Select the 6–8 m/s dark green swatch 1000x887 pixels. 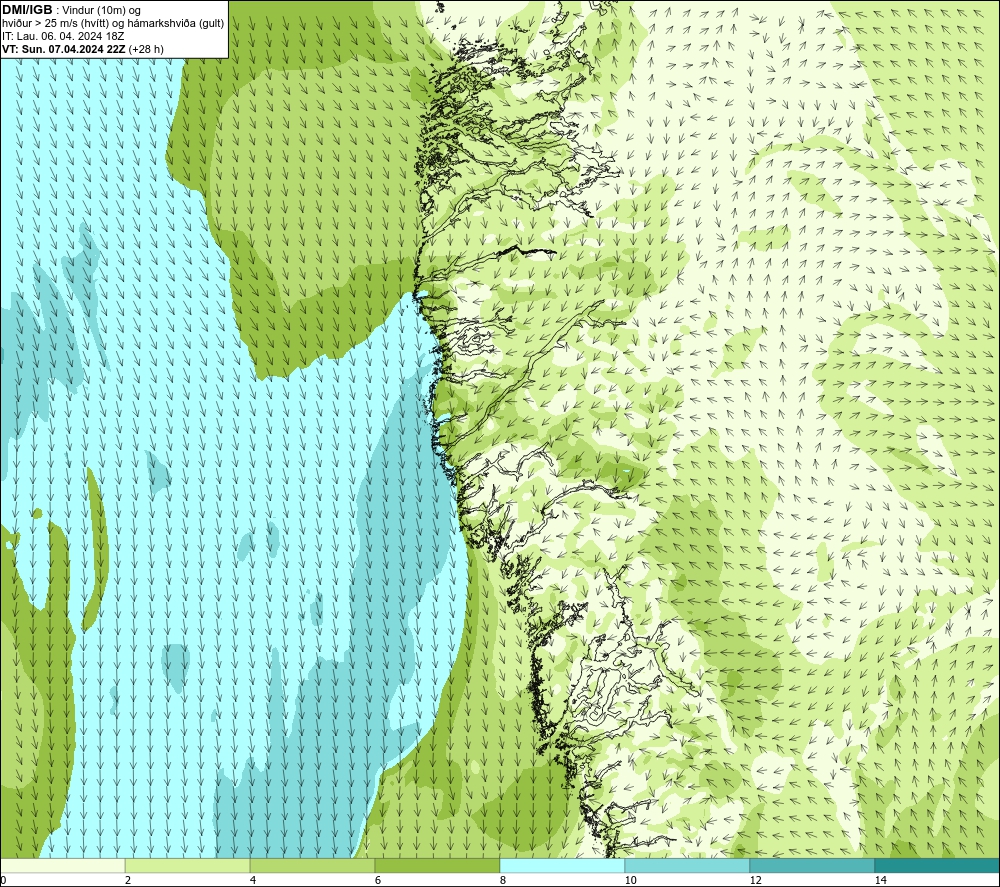pyautogui.click(x=438, y=865)
